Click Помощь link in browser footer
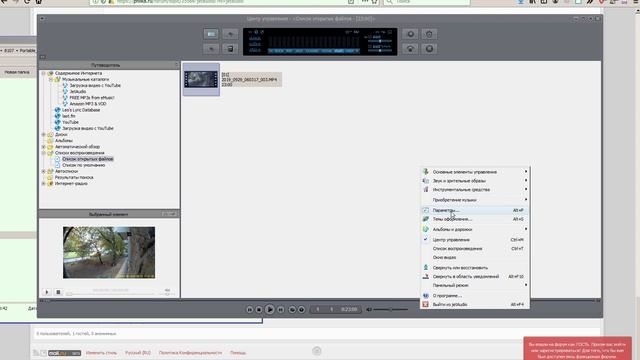This screenshot has width=640, height=360. click(x=238, y=353)
